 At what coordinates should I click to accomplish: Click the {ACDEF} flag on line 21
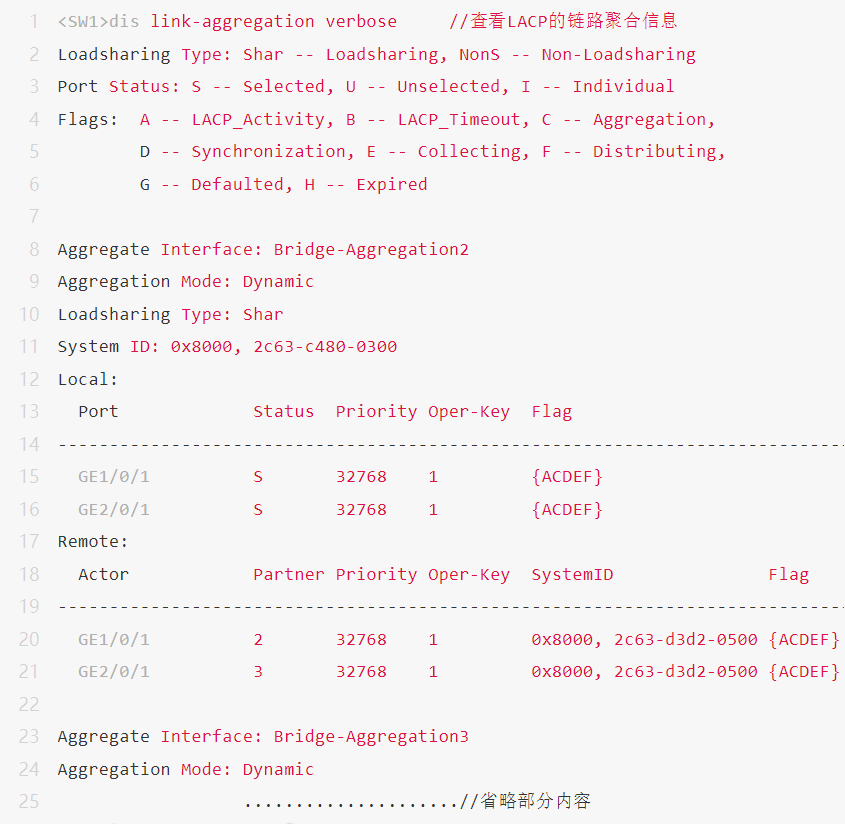[x=804, y=672]
